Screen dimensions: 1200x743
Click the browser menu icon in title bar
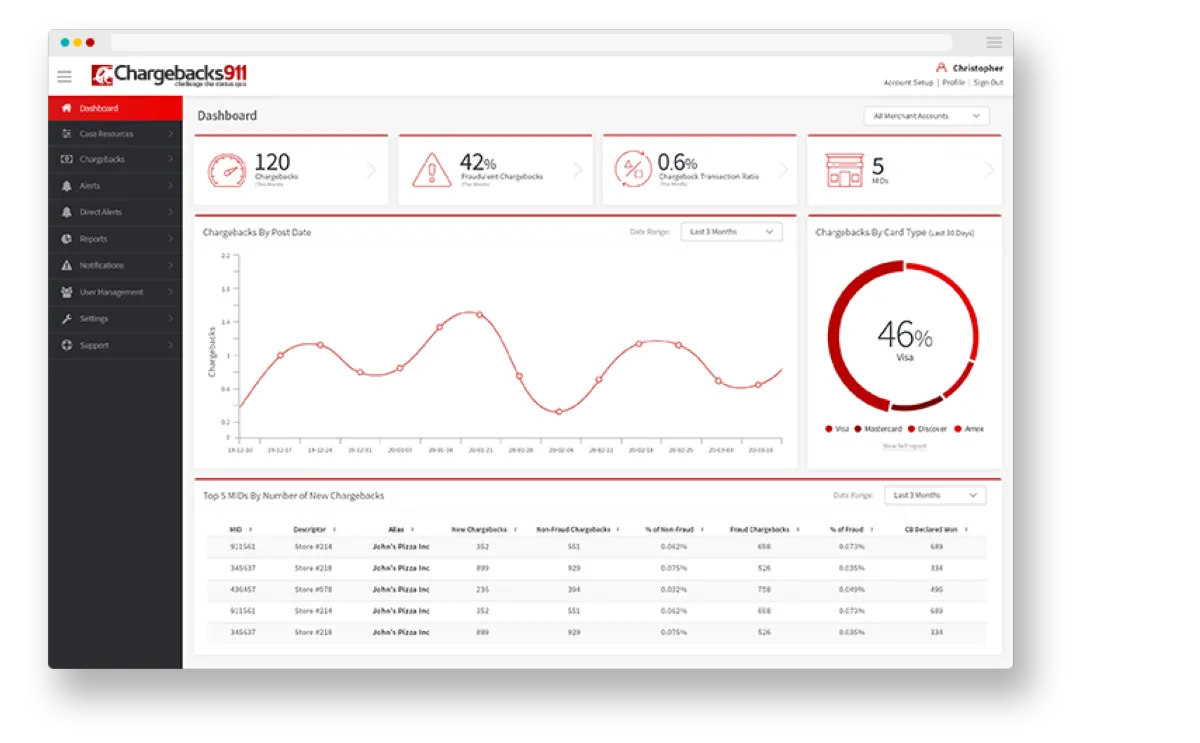pos(994,42)
